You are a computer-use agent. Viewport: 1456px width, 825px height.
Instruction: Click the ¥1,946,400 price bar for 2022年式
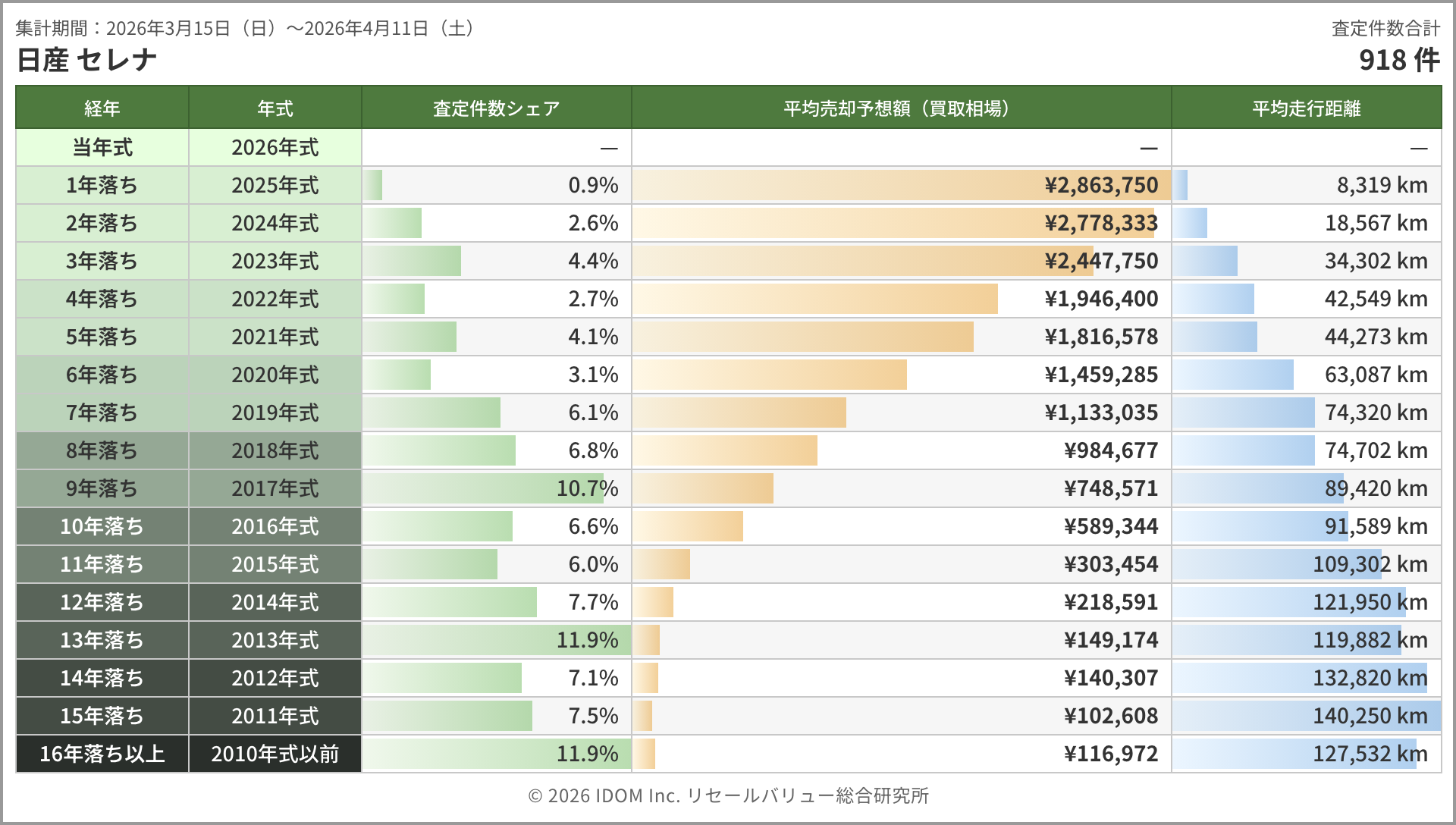coord(815,299)
